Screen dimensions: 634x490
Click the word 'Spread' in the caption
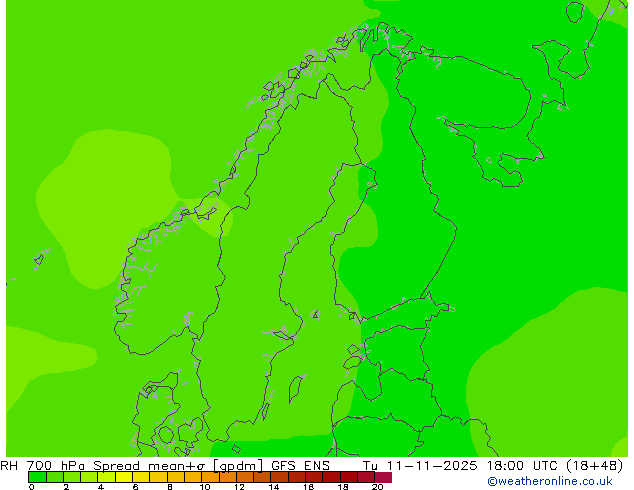coord(116,466)
